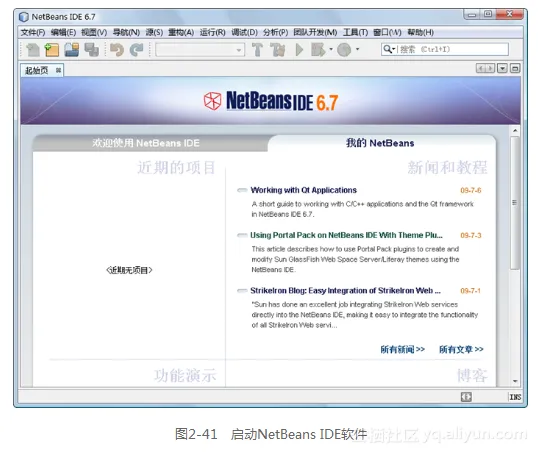Click the Undo arrow icon
This screenshot has height=454, width=538.
(x=117, y=50)
